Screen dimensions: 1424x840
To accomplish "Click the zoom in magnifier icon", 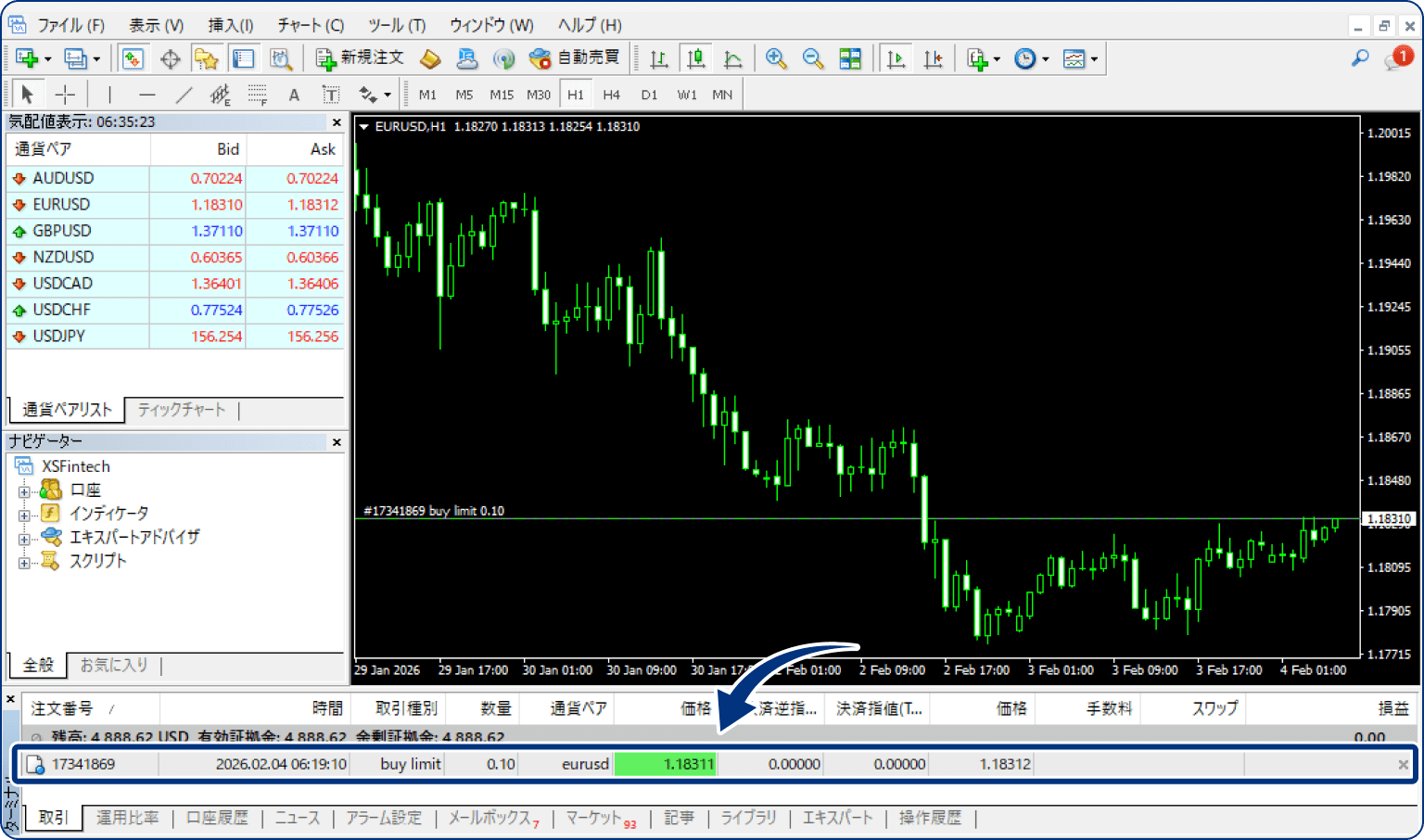I will point(776,58).
